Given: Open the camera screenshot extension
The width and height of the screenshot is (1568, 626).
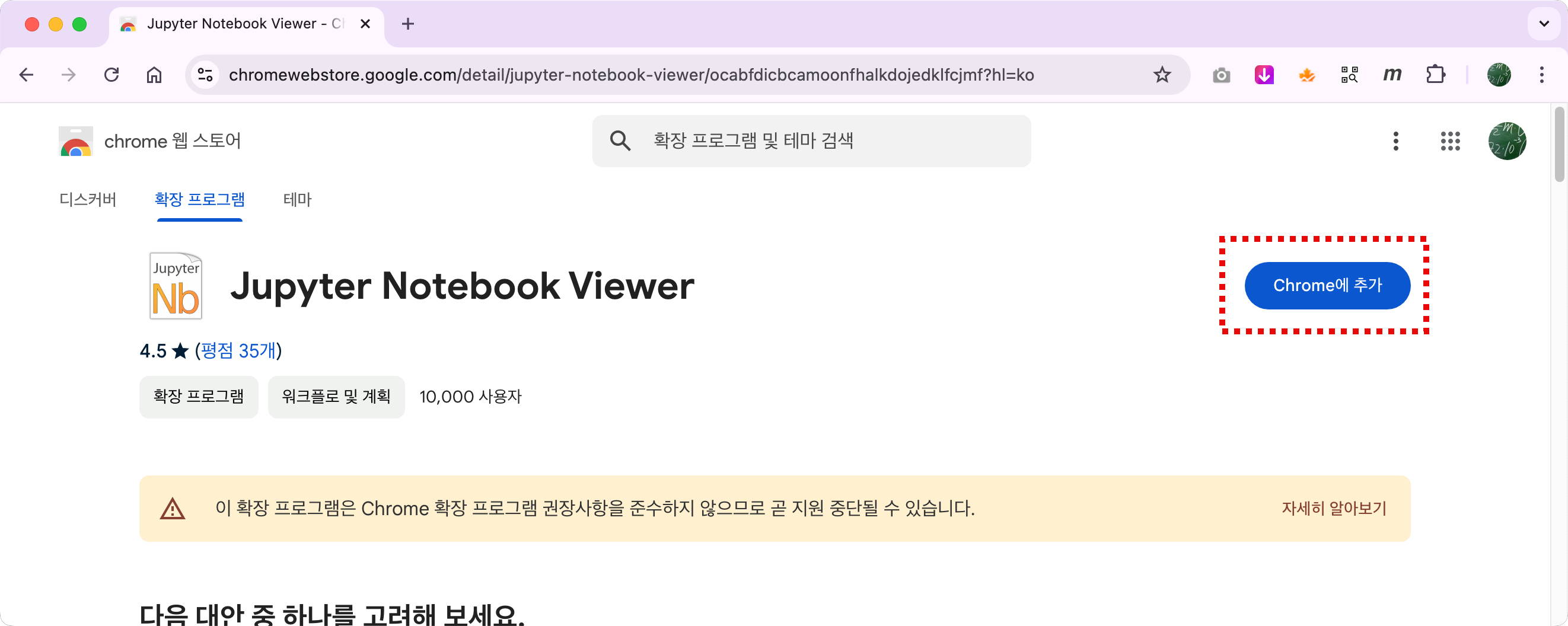Looking at the screenshot, I should coord(1221,75).
